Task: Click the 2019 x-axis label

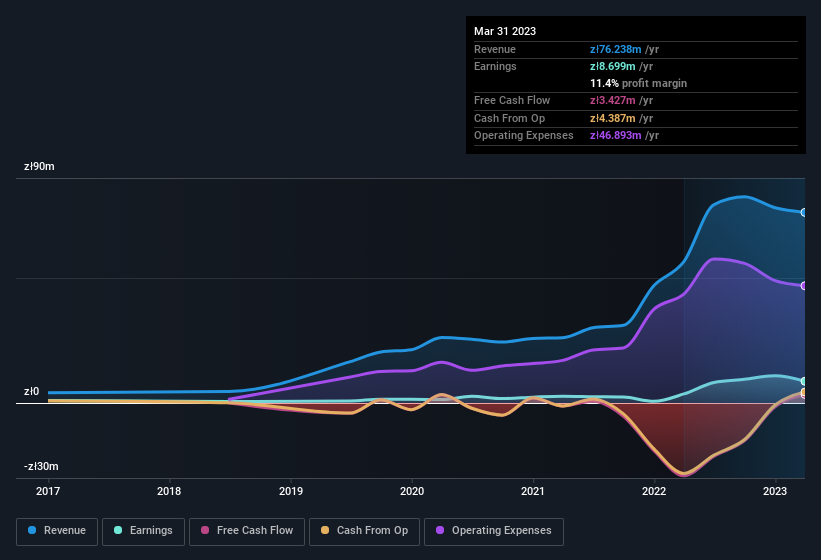Action: tap(291, 491)
